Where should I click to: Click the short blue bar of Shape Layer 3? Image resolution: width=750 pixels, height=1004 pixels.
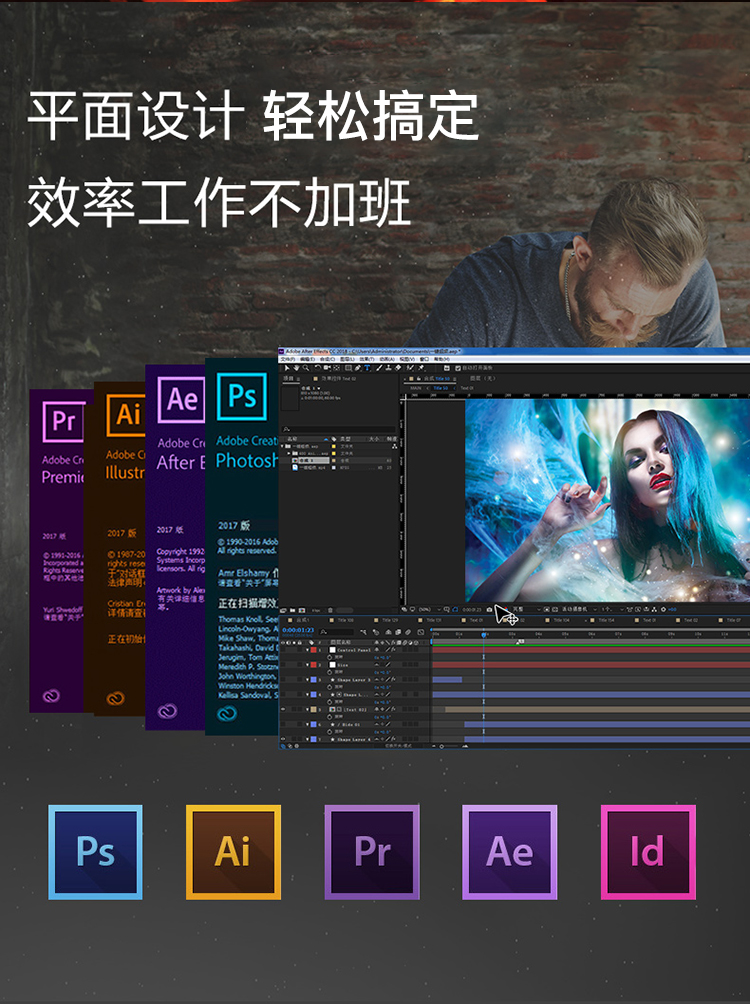point(448,680)
